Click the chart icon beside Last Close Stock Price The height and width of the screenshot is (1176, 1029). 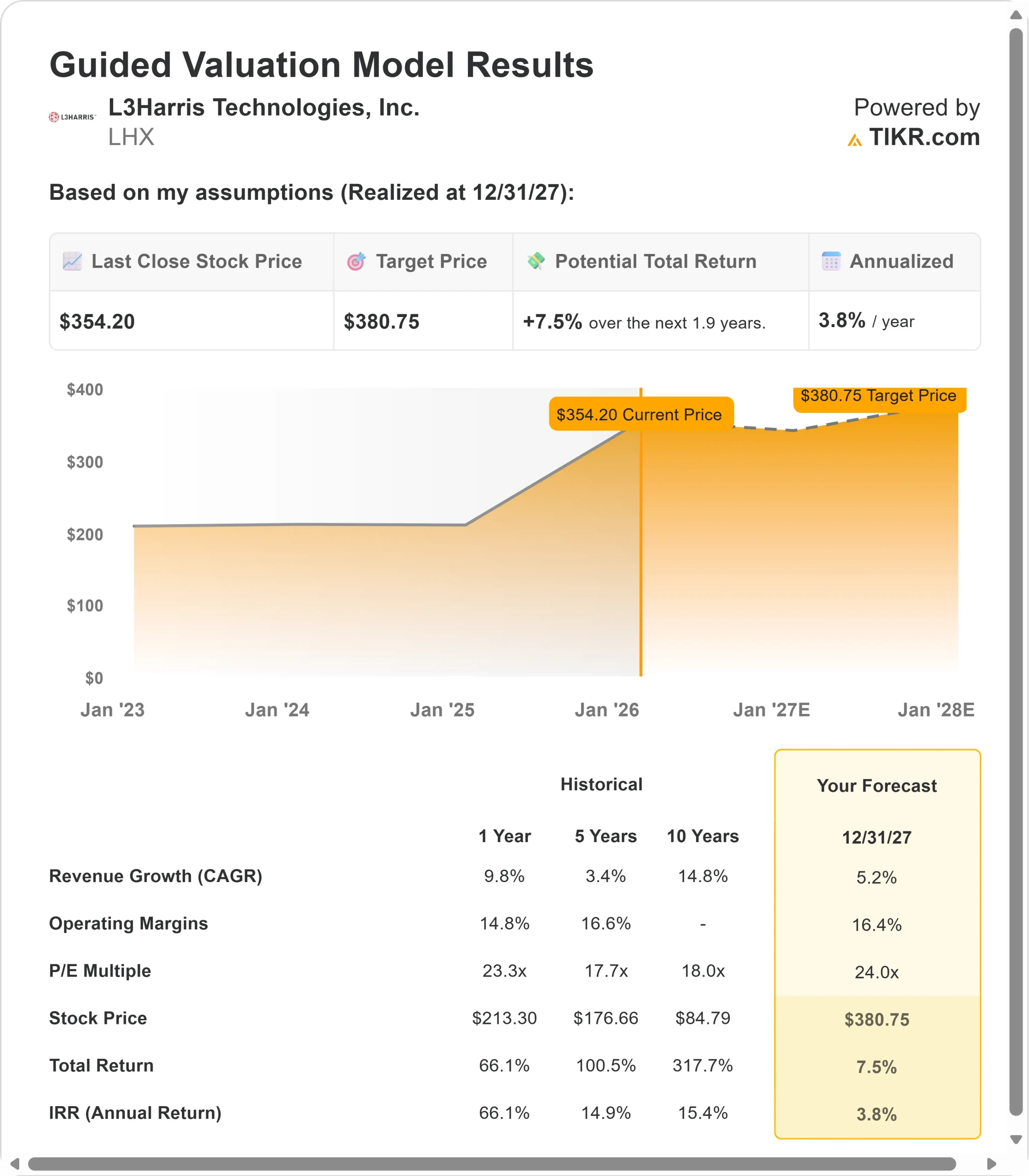coord(72,261)
